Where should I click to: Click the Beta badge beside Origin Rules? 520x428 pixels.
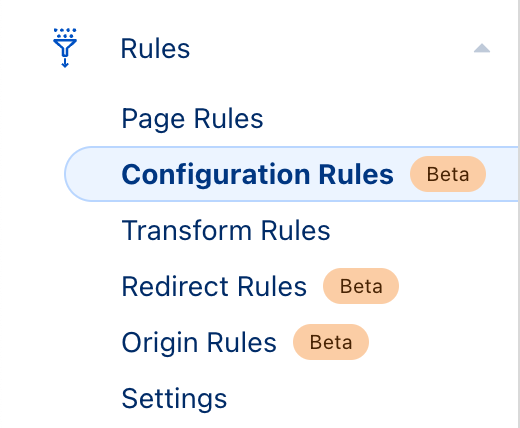tap(331, 342)
